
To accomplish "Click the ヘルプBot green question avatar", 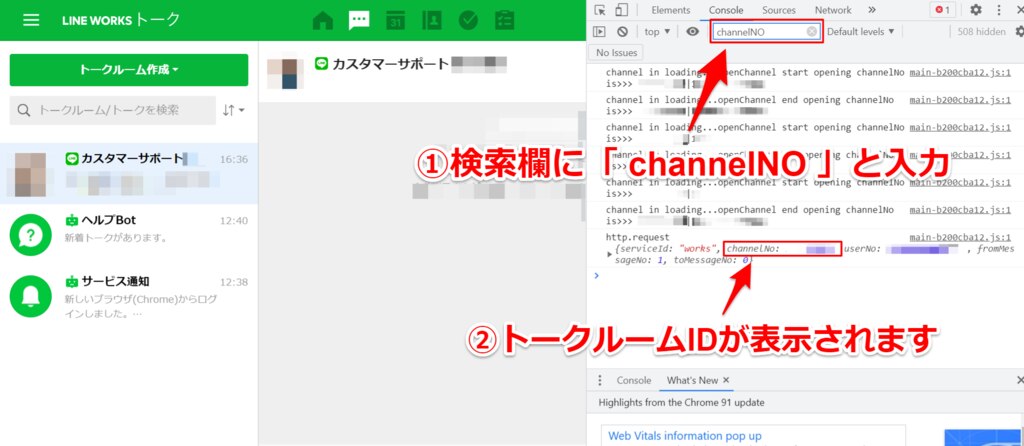I will pyautogui.click(x=31, y=234).
